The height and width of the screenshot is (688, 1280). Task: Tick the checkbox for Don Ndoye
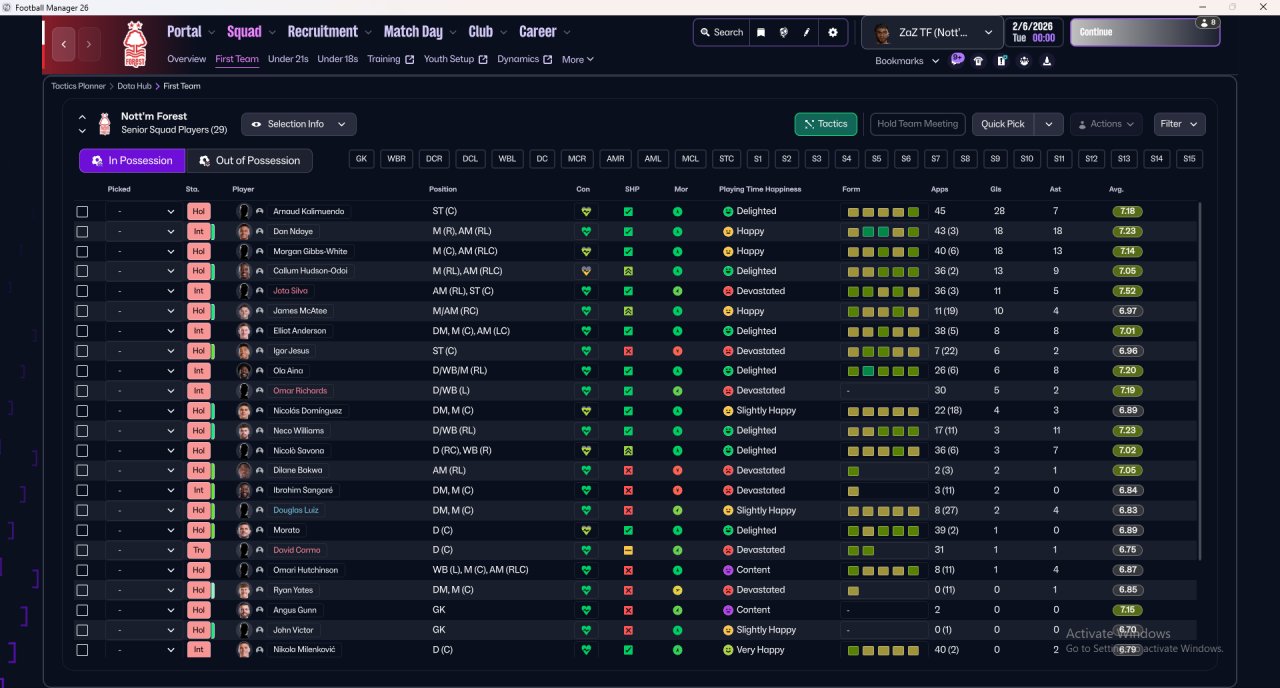tap(82, 231)
